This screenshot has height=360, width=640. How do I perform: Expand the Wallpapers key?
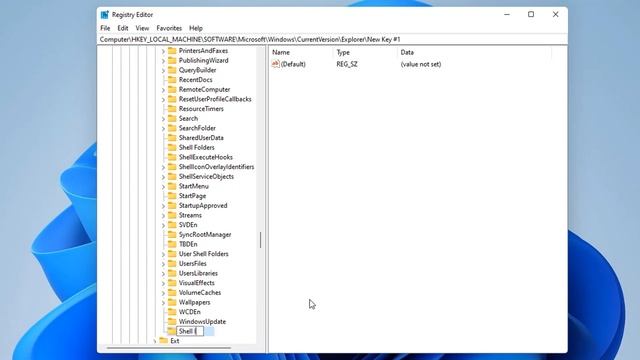point(163,303)
